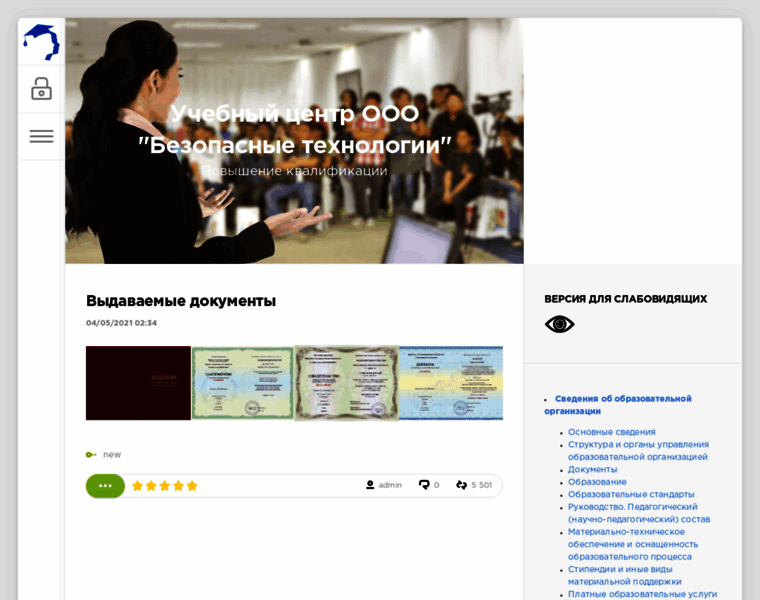Click the date '04/05/2021 02:34'

click(121, 323)
